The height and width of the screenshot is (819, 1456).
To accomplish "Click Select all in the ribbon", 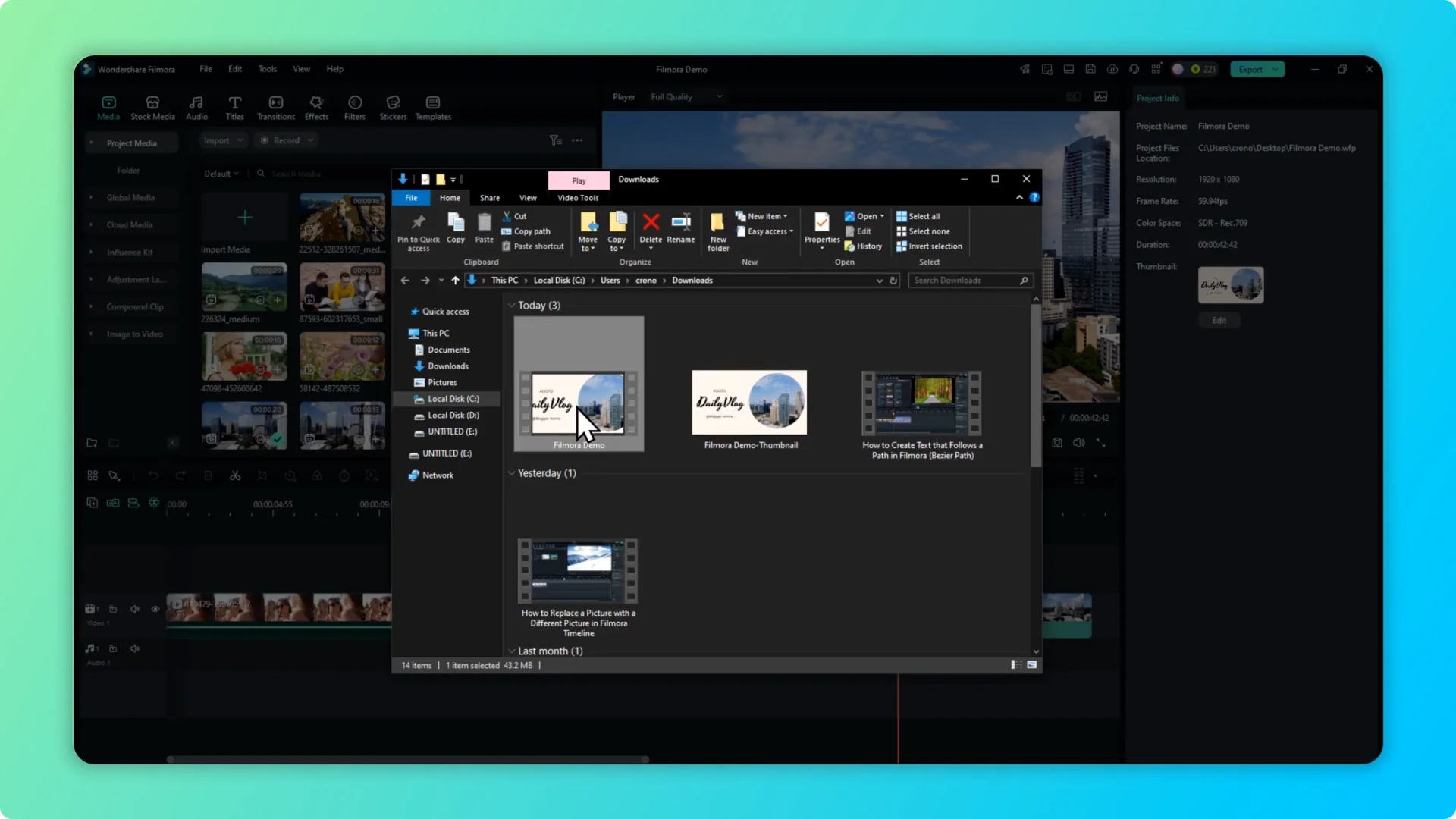I will point(918,216).
